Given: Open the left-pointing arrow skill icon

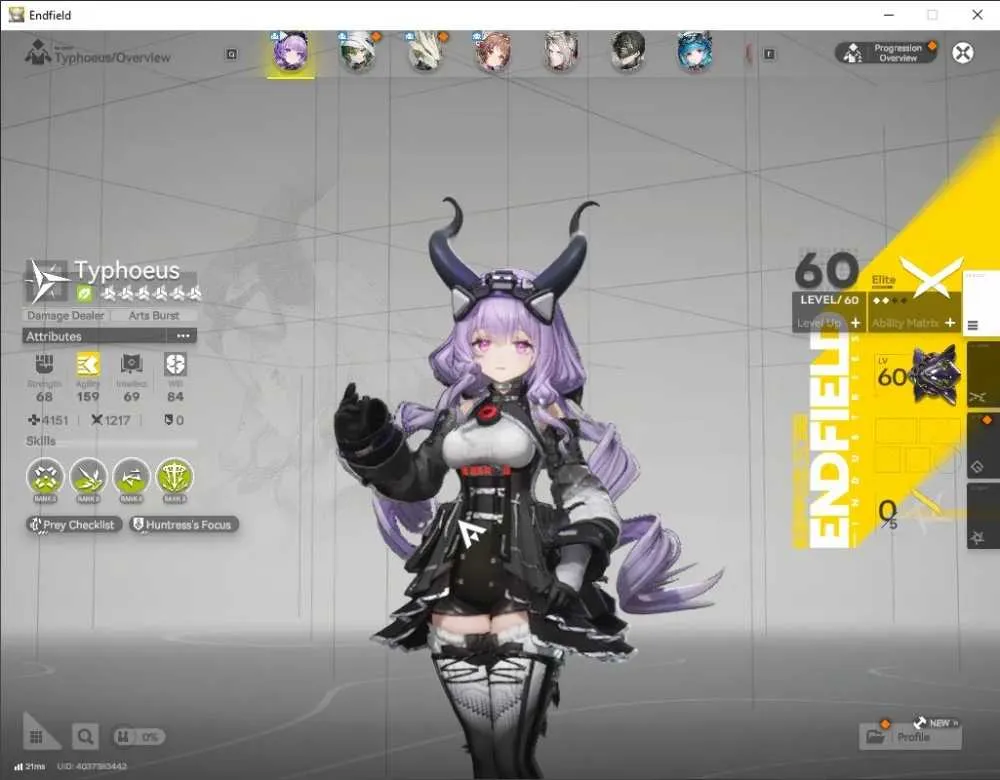Looking at the screenshot, I should [x=131, y=477].
